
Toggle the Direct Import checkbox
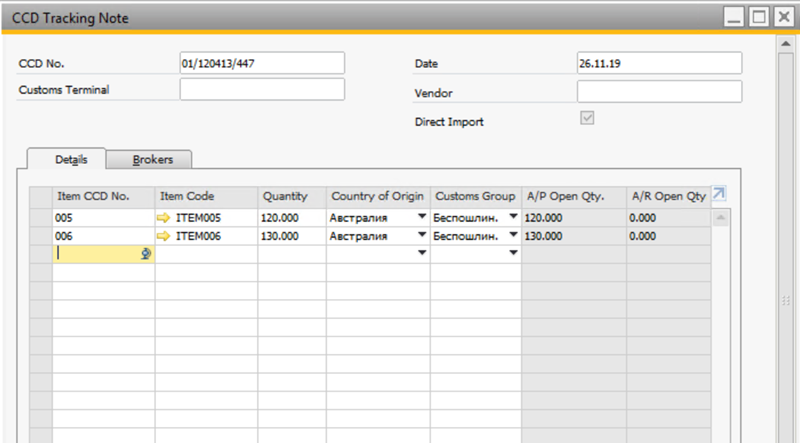pos(587,118)
